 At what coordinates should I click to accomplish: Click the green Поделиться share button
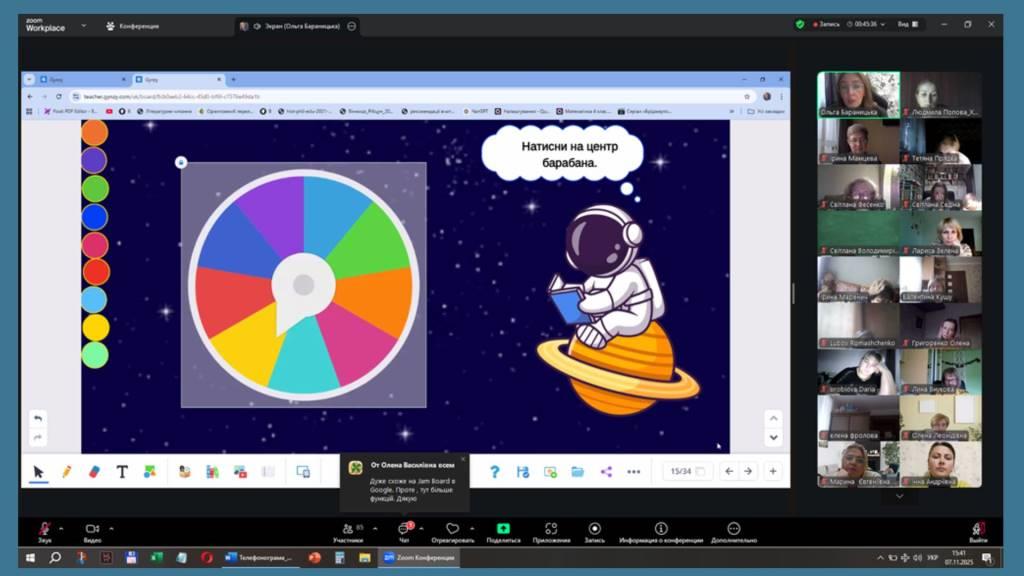point(503,532)
